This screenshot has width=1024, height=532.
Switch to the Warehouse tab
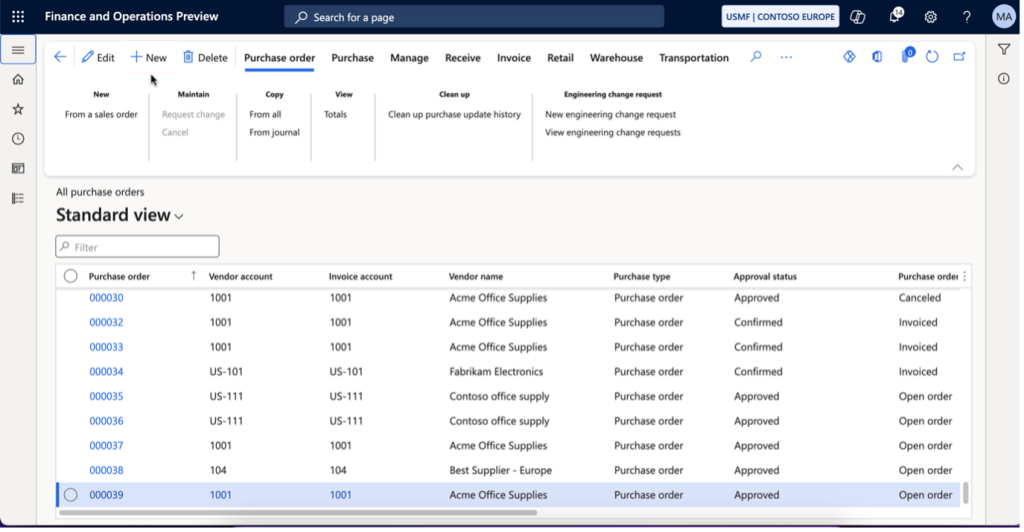[616, 57]
